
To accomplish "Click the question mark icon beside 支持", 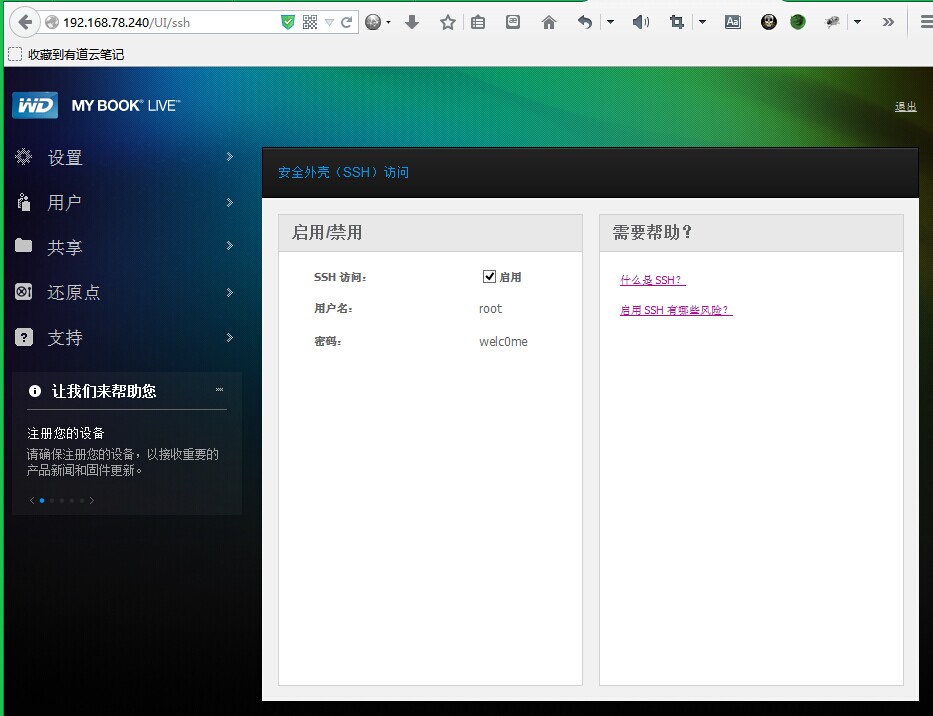I will 23,337.
